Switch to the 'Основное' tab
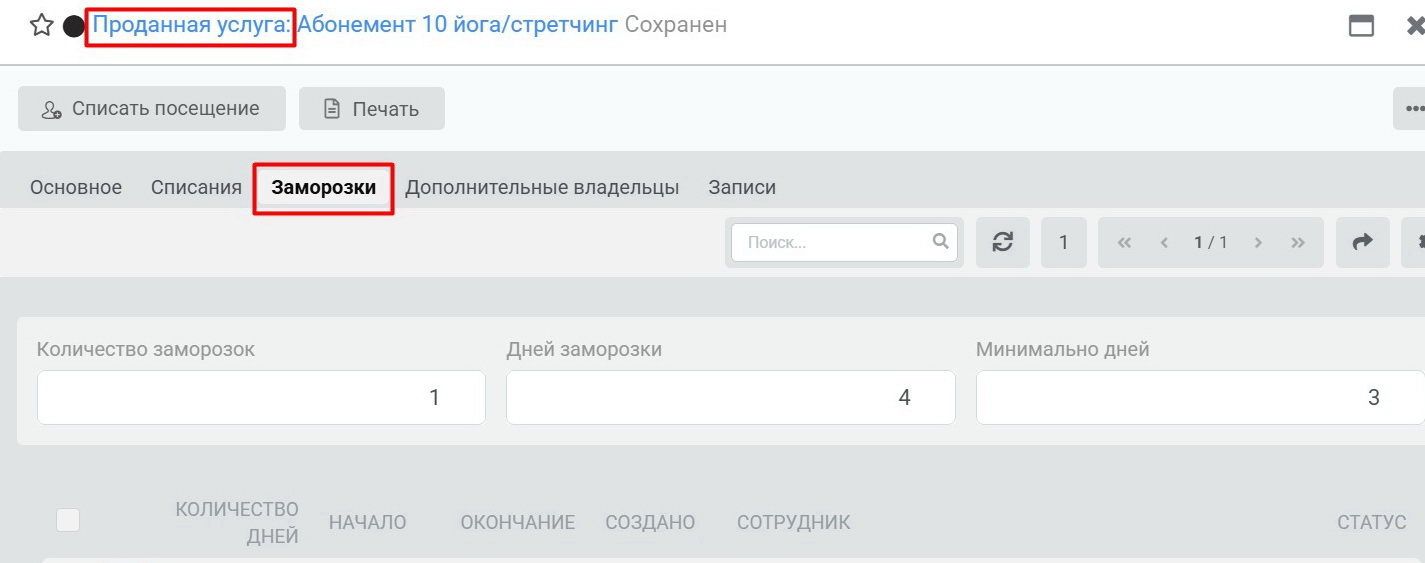1425x563 pixels. click(x=76, y=187)
